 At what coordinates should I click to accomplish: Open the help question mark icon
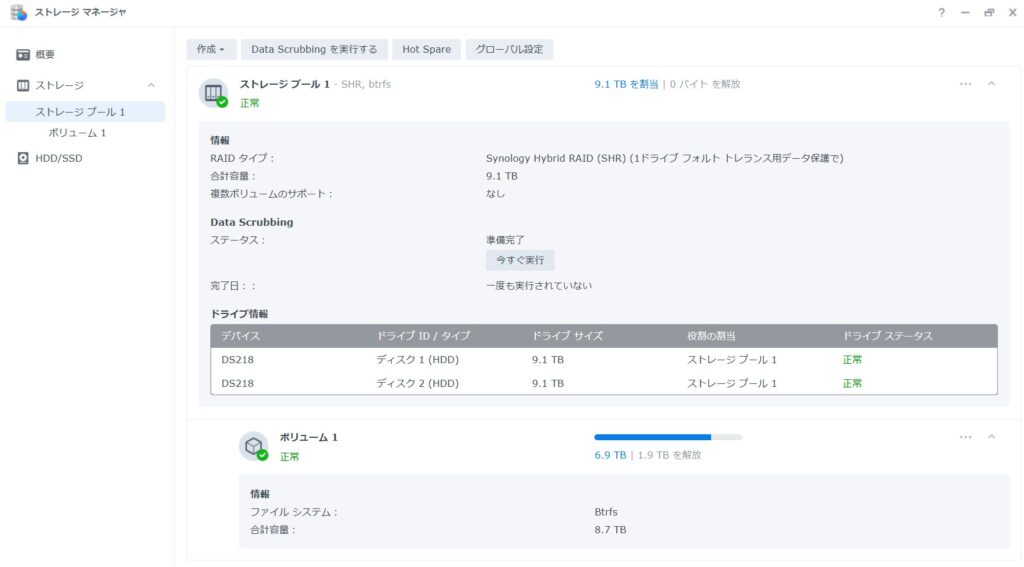pyautogui.click(x=941, y=13)
